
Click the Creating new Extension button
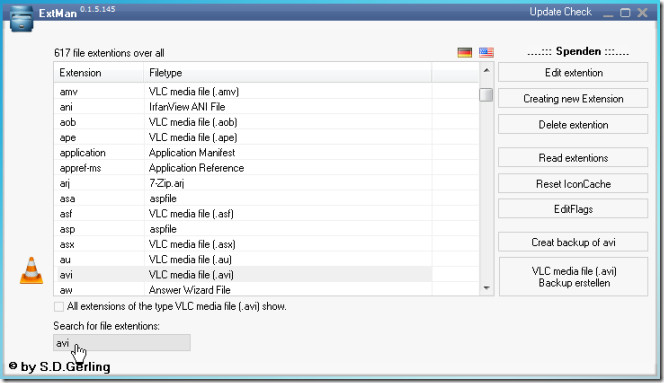click(573, 99)
